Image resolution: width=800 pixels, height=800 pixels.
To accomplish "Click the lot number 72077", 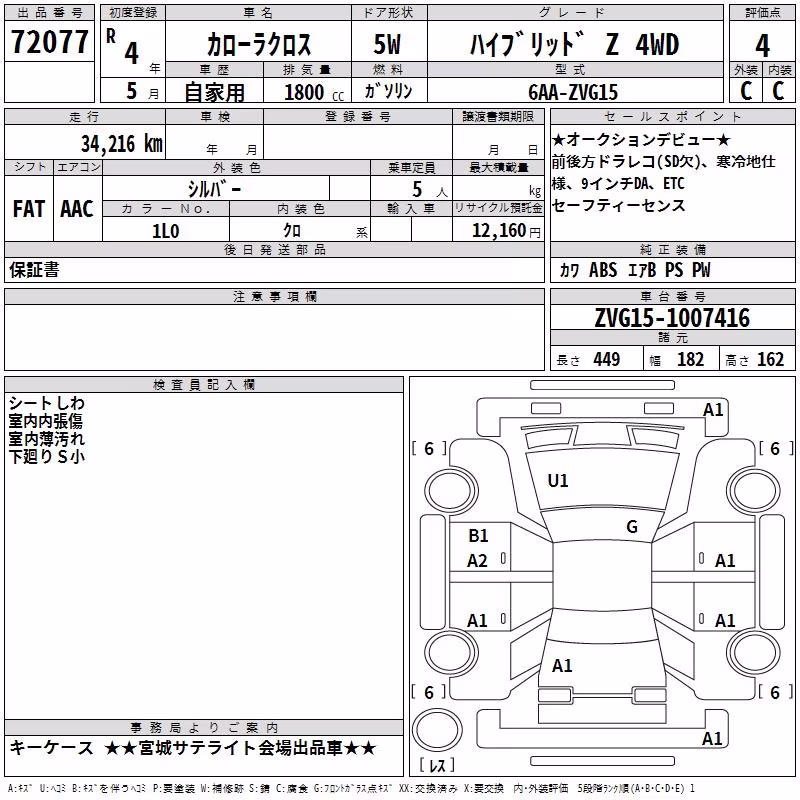I will tap(49, 42).
